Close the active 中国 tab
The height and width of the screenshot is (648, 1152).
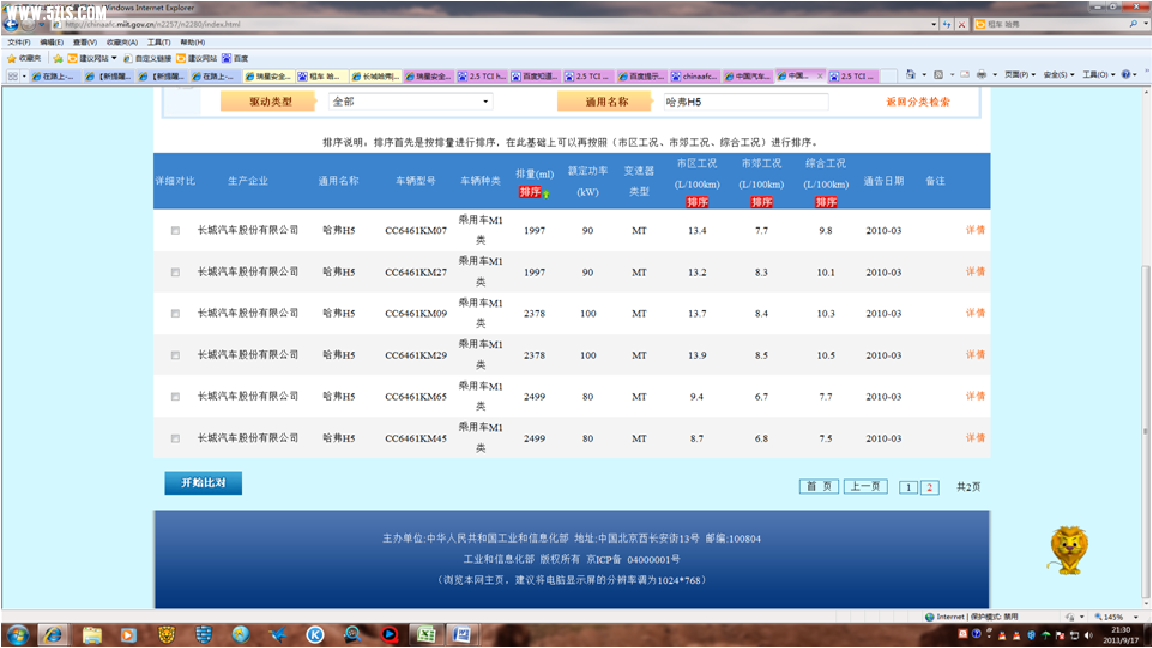pos(820,76)
